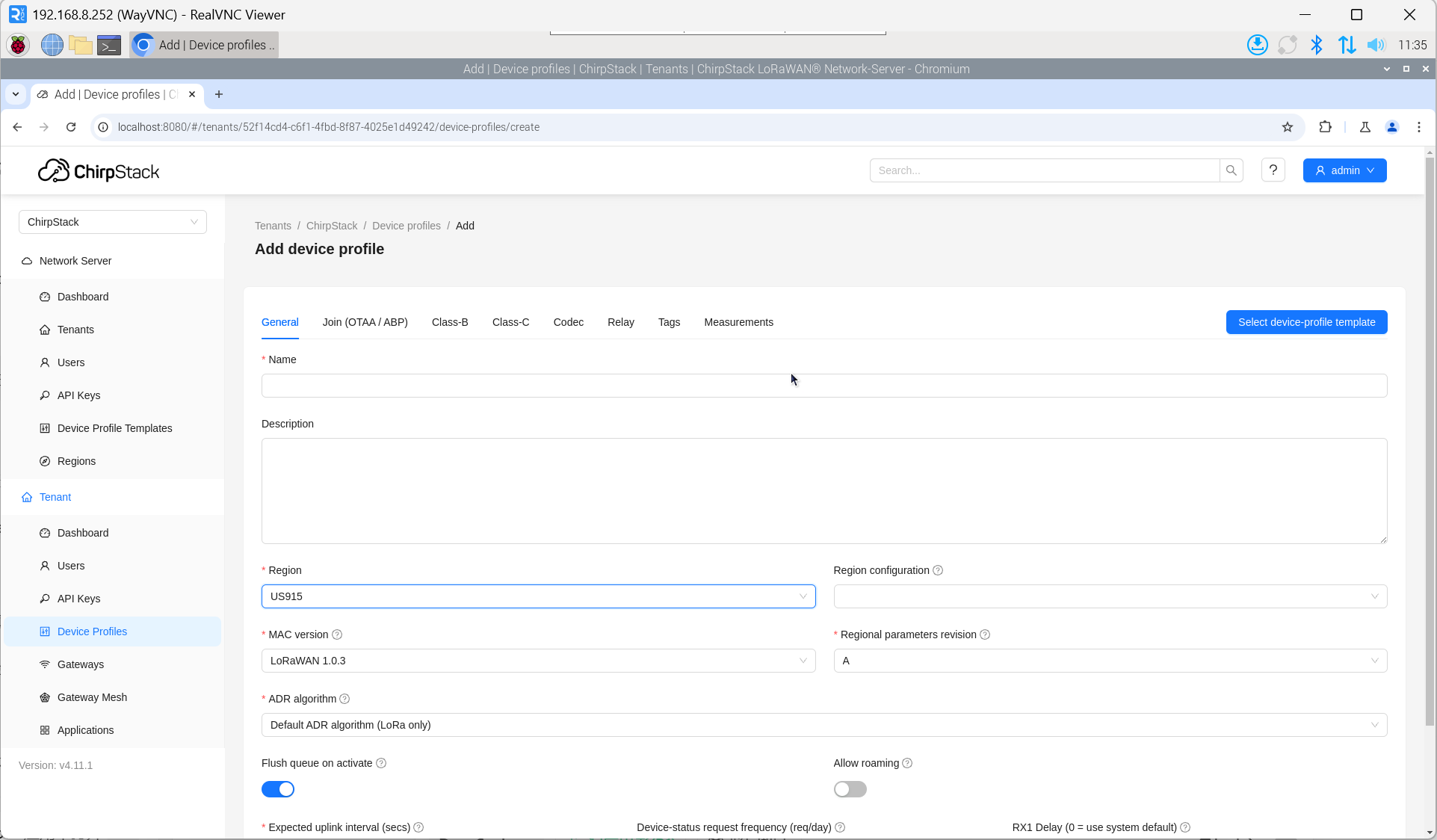The image size is (1437, 840).
Task: Open Device profiles breadcrumb link
Action: (x=406, y=226)
